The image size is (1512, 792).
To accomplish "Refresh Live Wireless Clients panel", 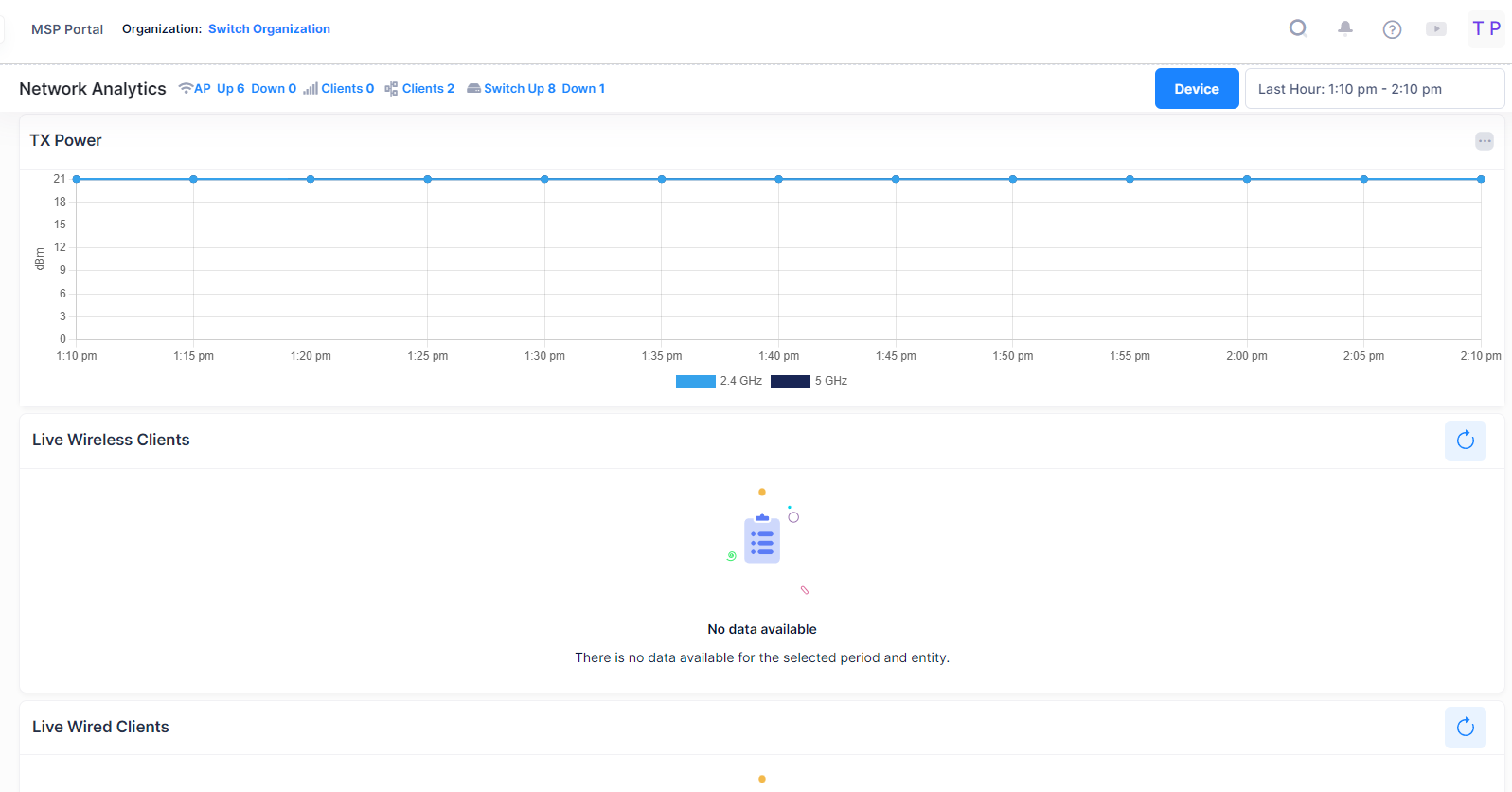I will point(1466,441).
